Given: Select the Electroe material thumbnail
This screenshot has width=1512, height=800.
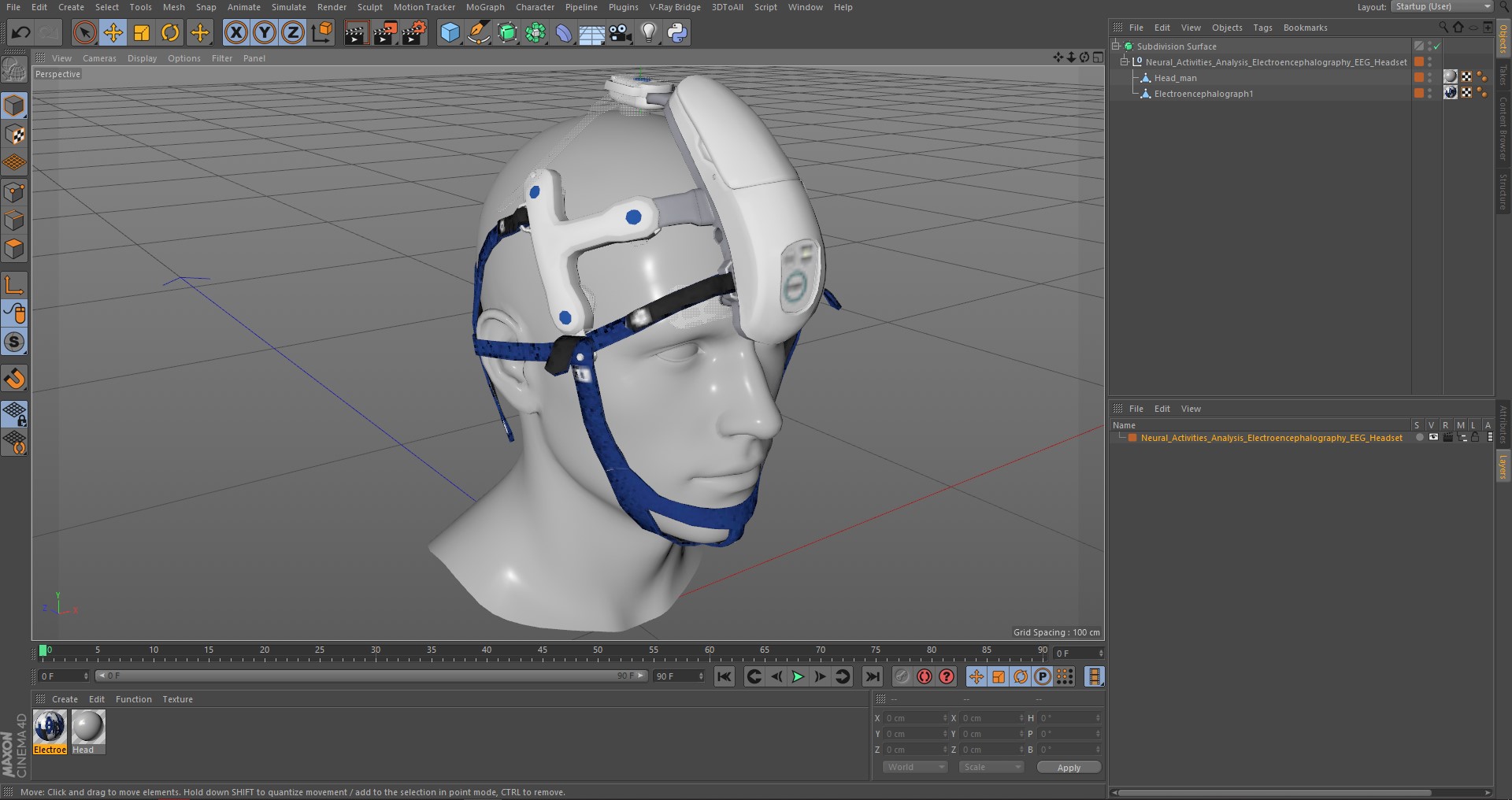Looking at the screenshot, I should (50, 727).
